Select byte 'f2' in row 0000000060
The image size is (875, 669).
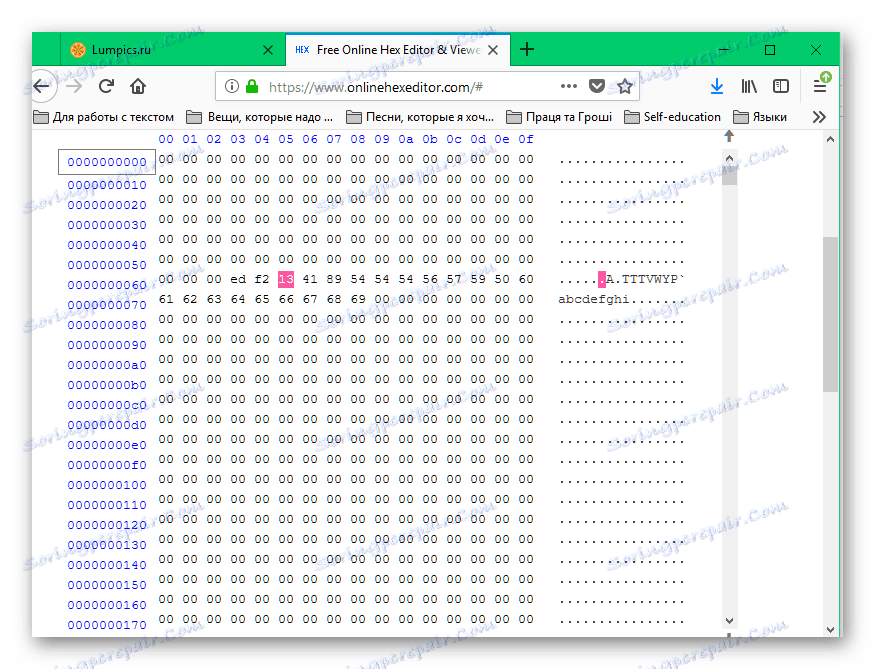pyautogui.click(x=262, y=279)
